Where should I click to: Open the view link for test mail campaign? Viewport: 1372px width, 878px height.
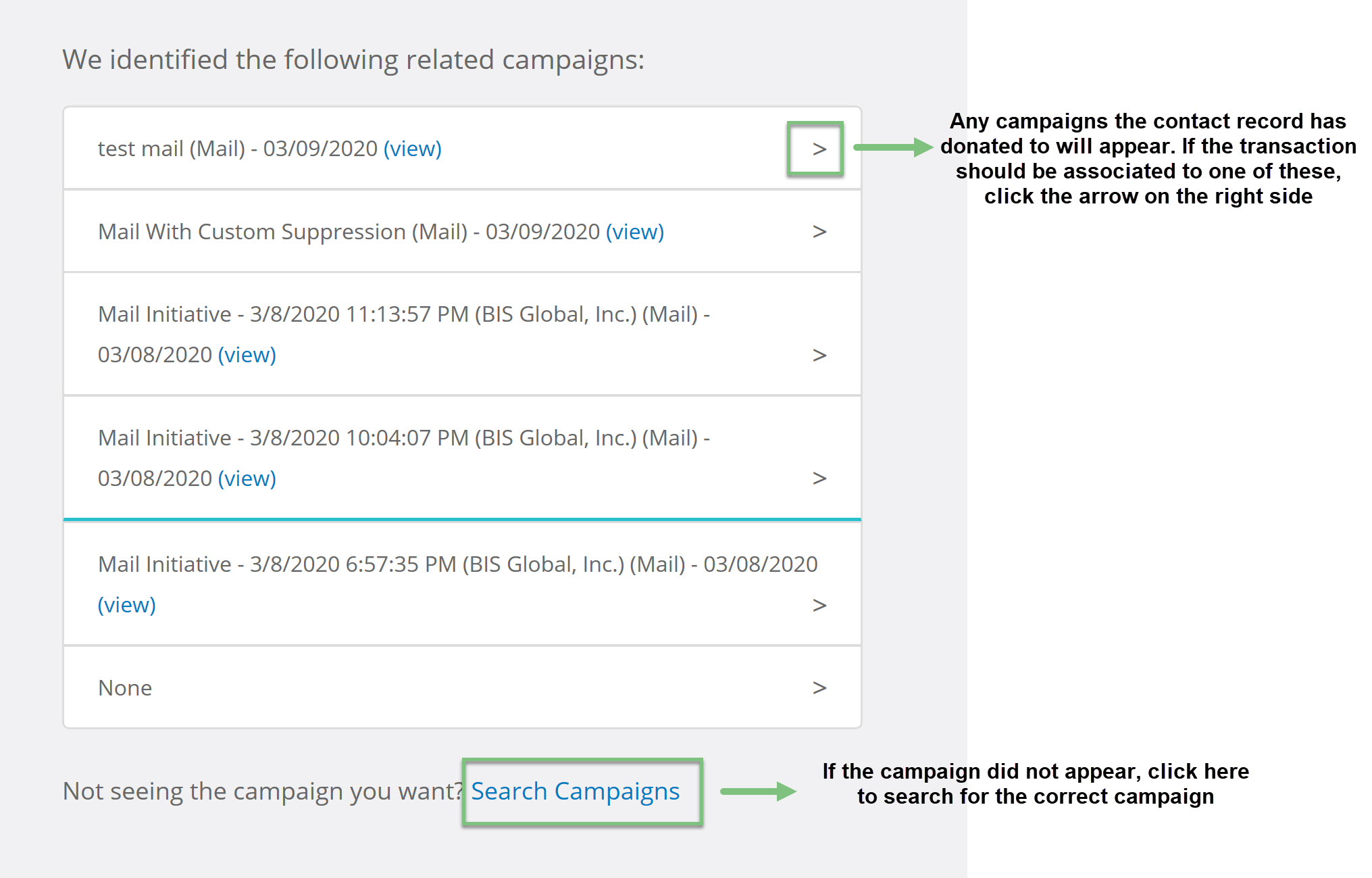point(412,149)
